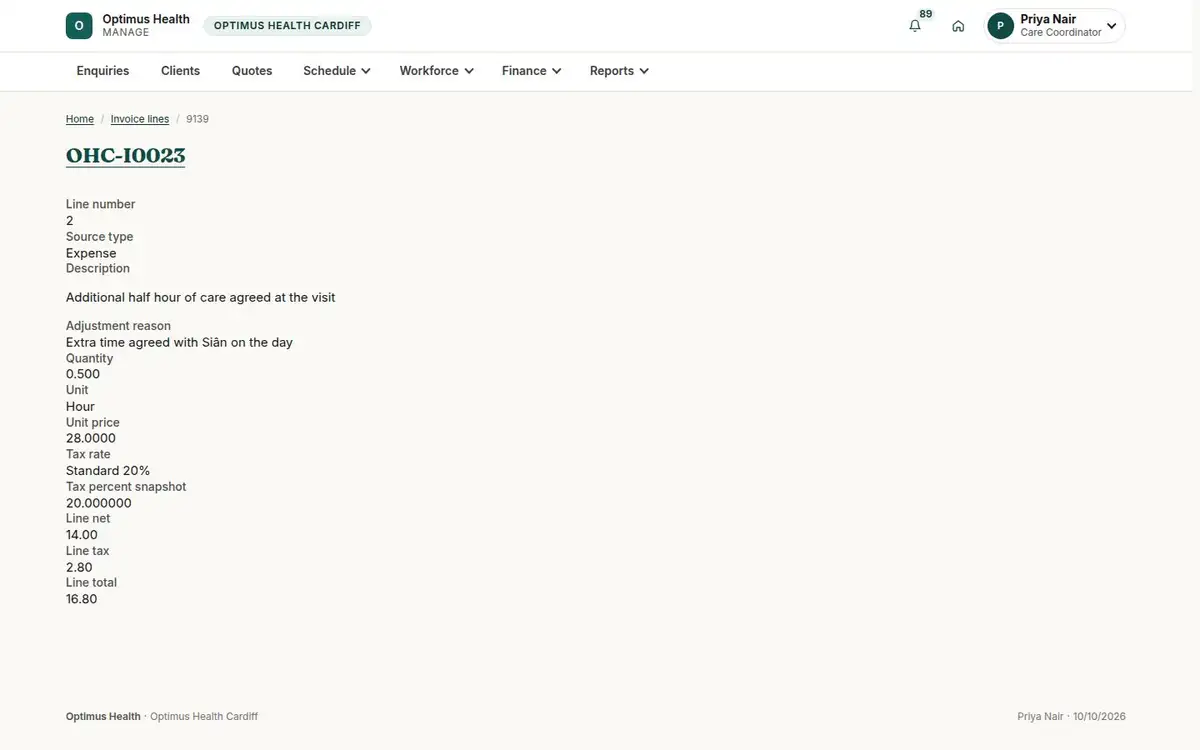Expand the Reports dropdown menu
This screenshot has width=1200, height=750.
[619, 71]
